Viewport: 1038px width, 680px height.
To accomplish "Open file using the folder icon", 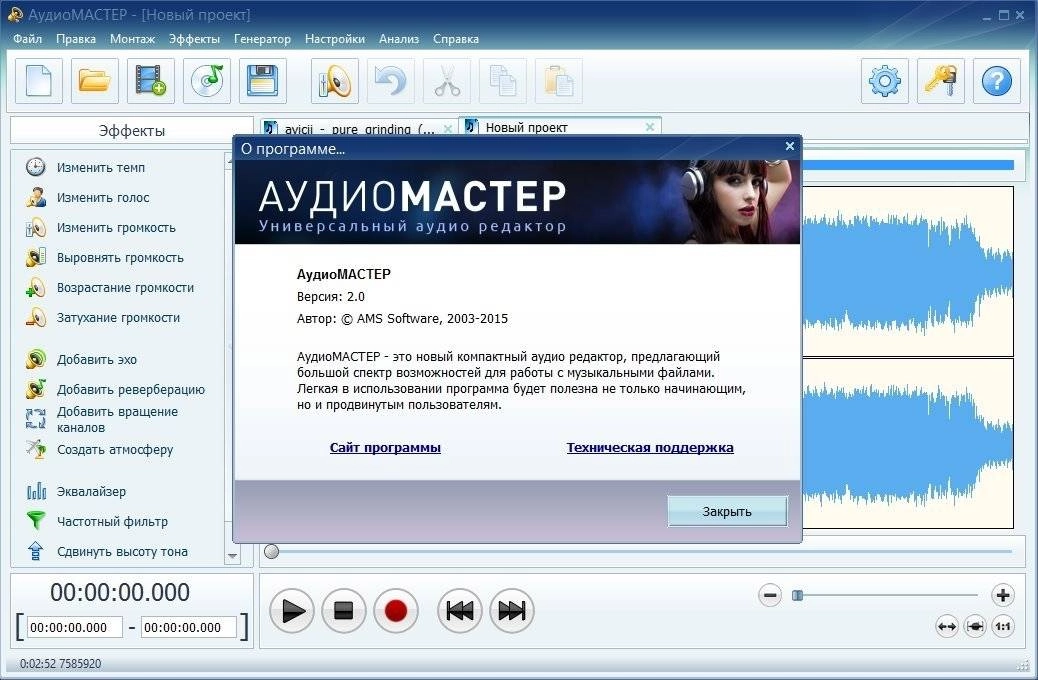I will coord(95,81).
